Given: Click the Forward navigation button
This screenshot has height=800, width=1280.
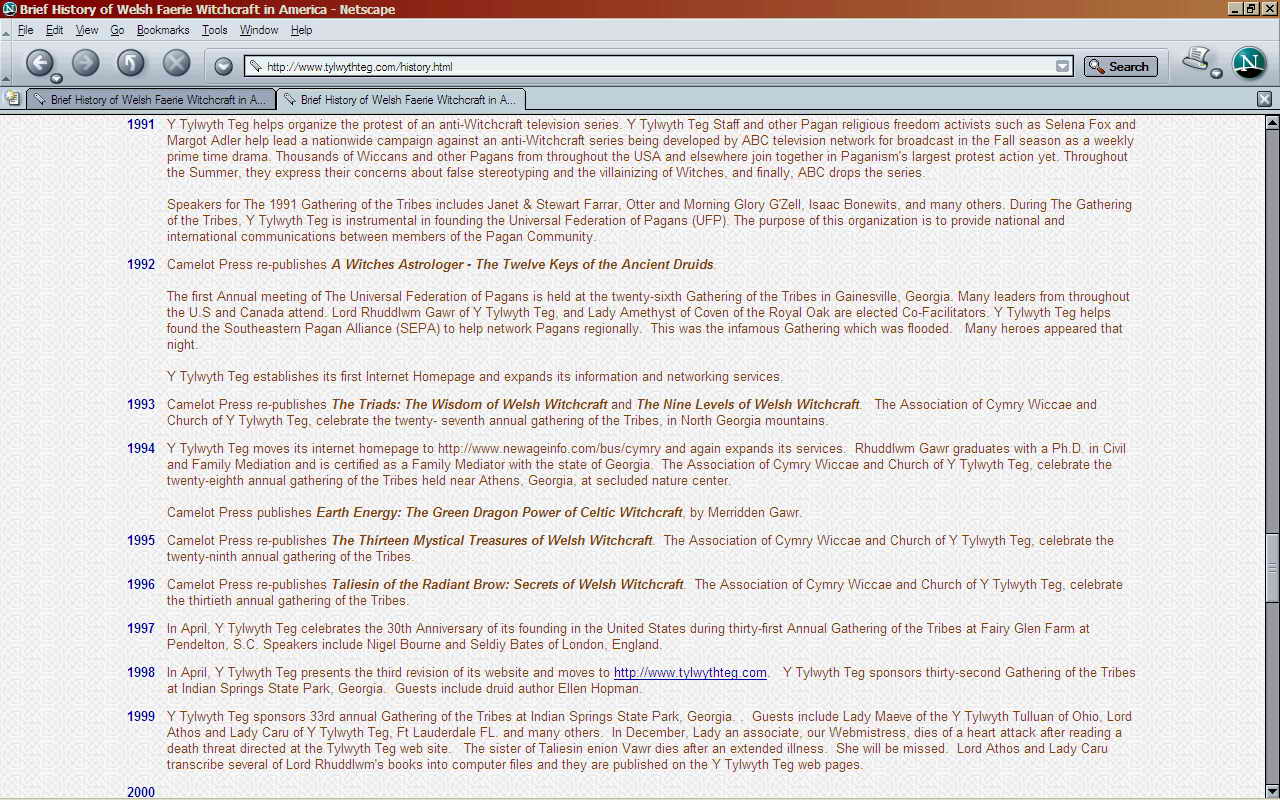Looking at the screenshot, I should pos(85,64).
